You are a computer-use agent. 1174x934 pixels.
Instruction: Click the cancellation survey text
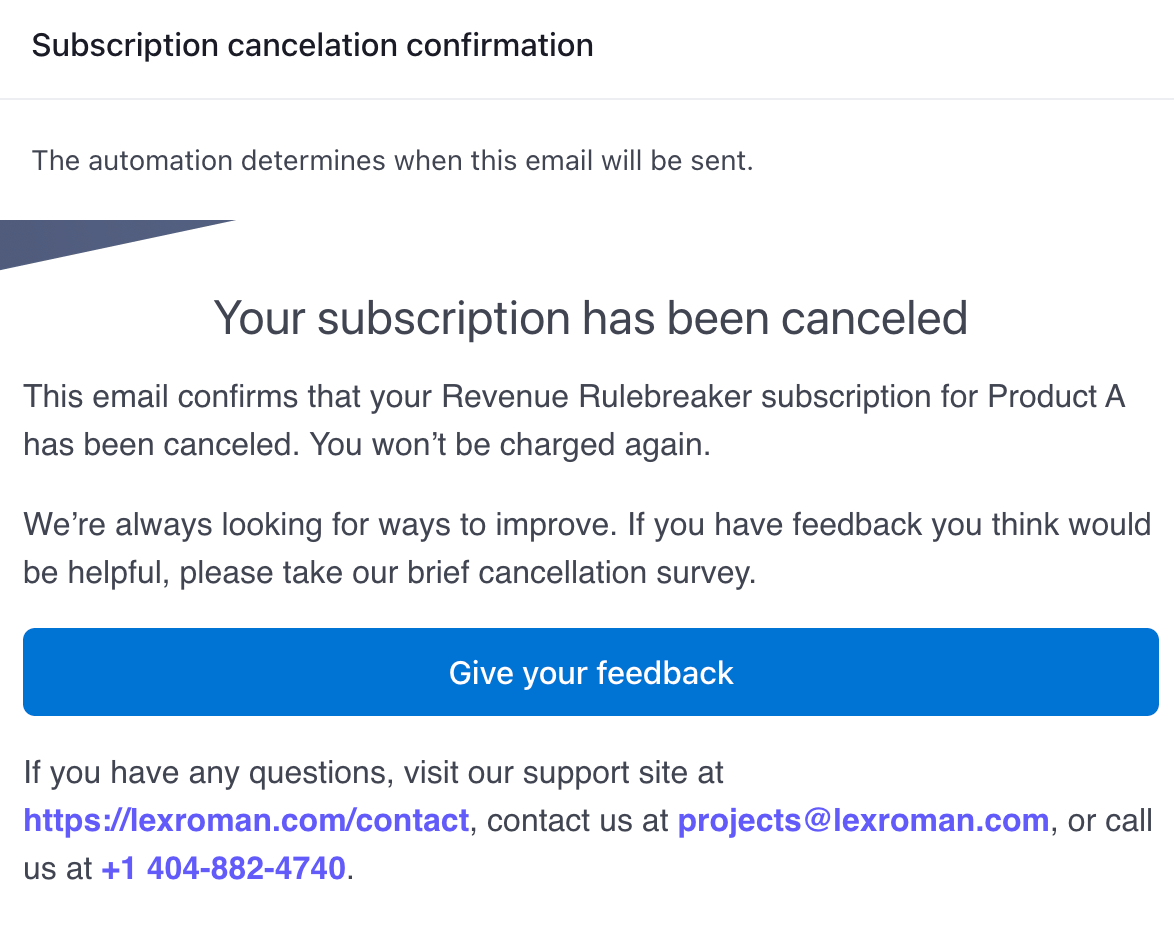pos(617,572)
